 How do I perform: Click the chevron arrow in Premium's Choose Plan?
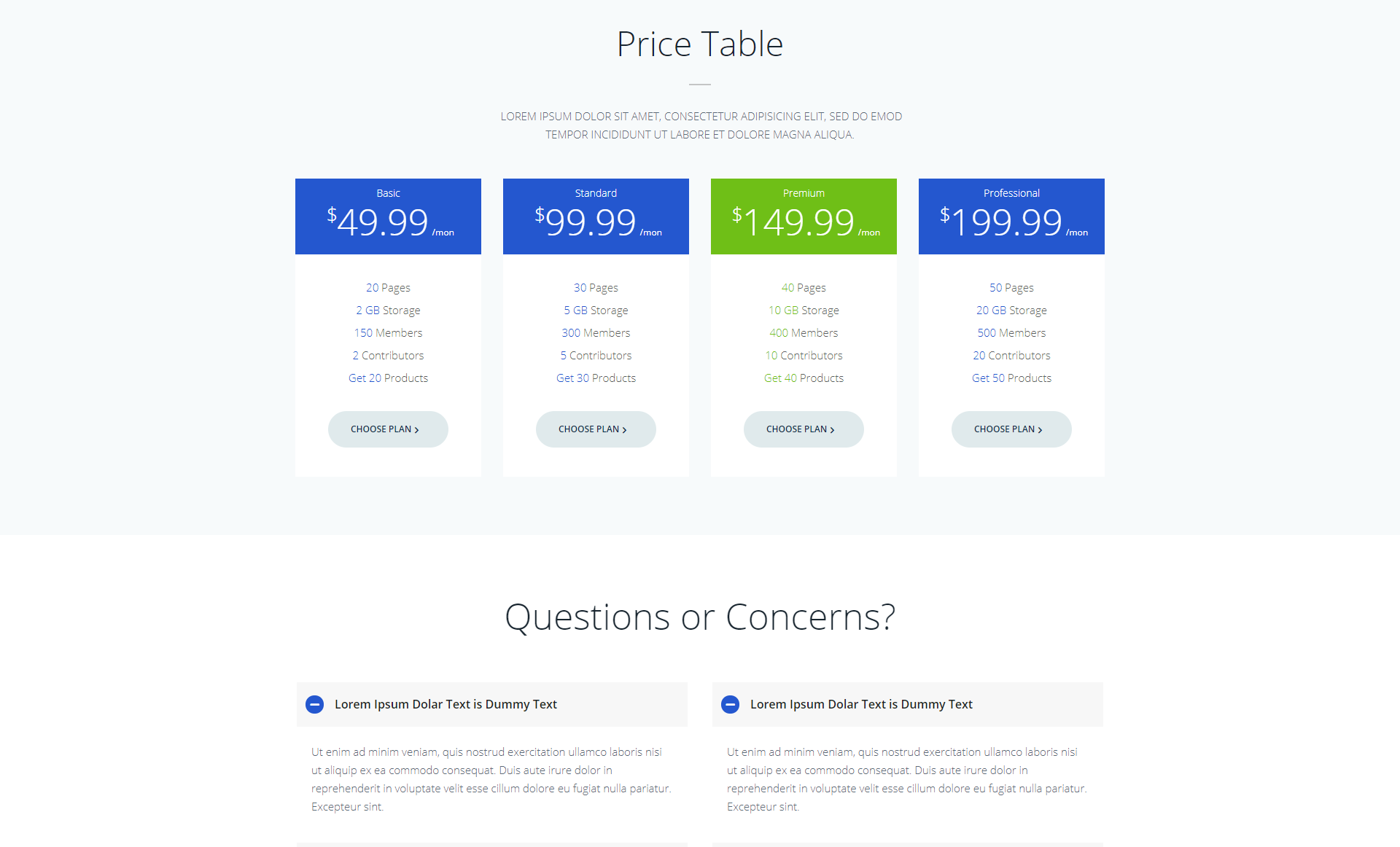point(832,430)
